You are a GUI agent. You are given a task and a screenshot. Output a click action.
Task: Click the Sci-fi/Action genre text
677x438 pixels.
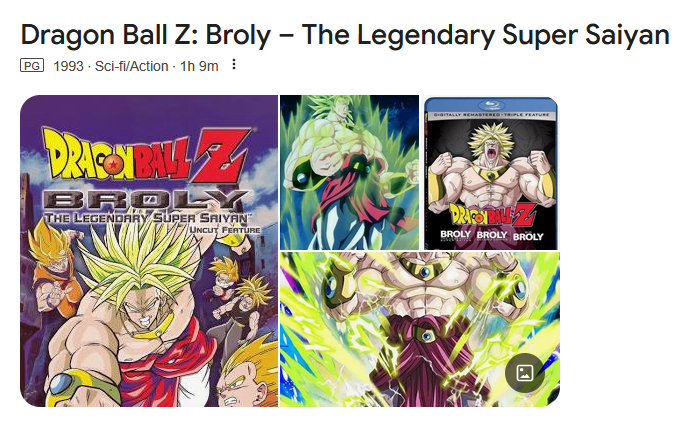pos(131,66)
